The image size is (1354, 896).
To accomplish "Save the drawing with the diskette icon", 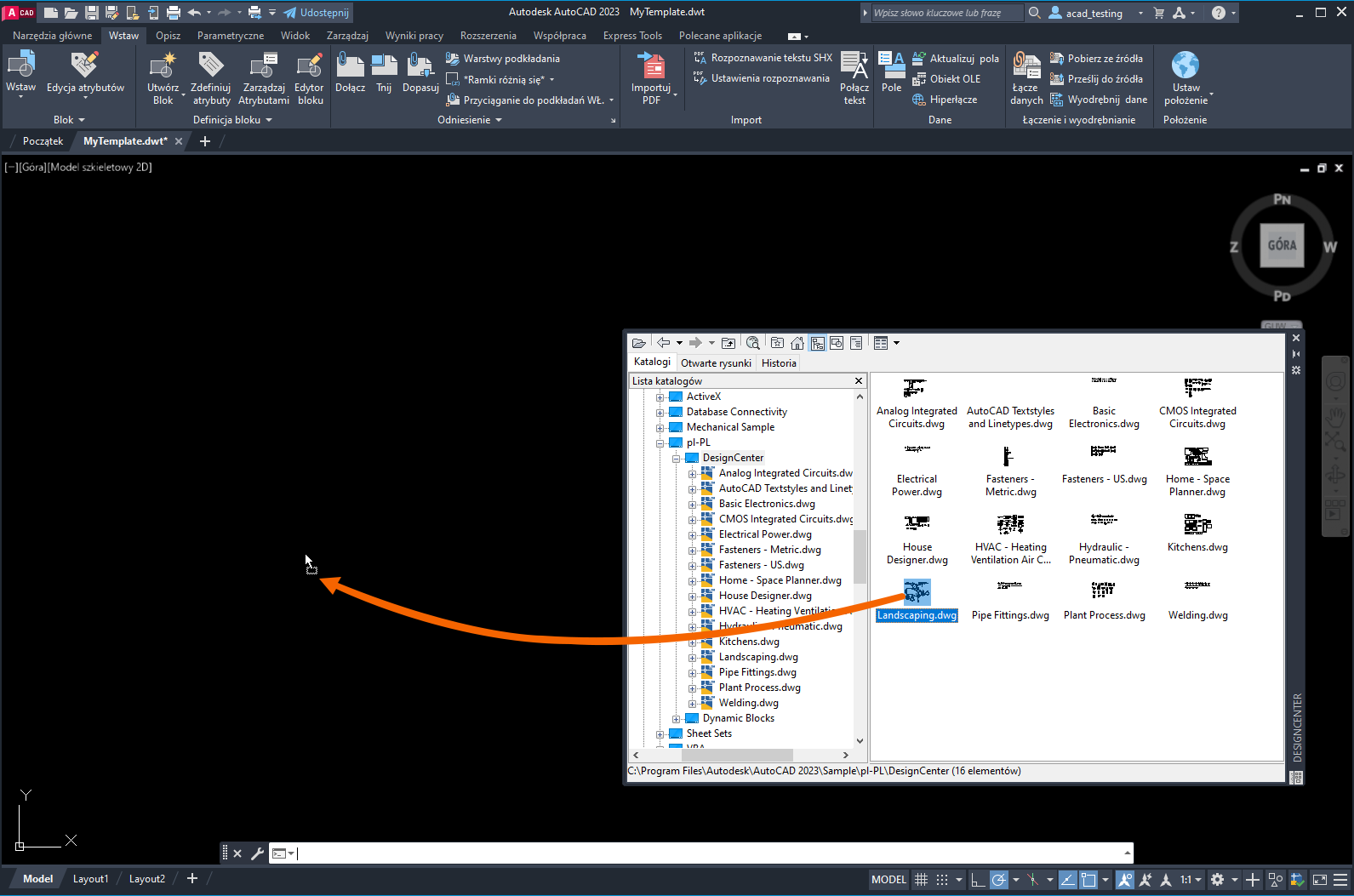I will click(92, 13).
